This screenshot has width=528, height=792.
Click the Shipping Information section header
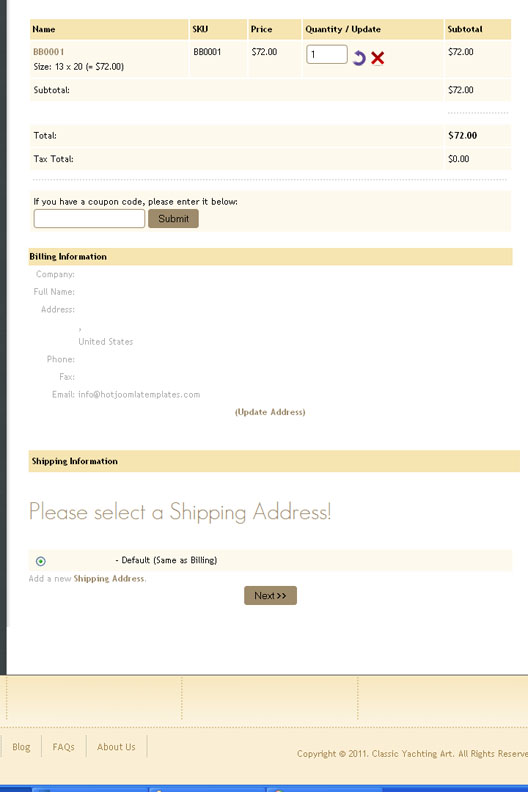point(274,461)
